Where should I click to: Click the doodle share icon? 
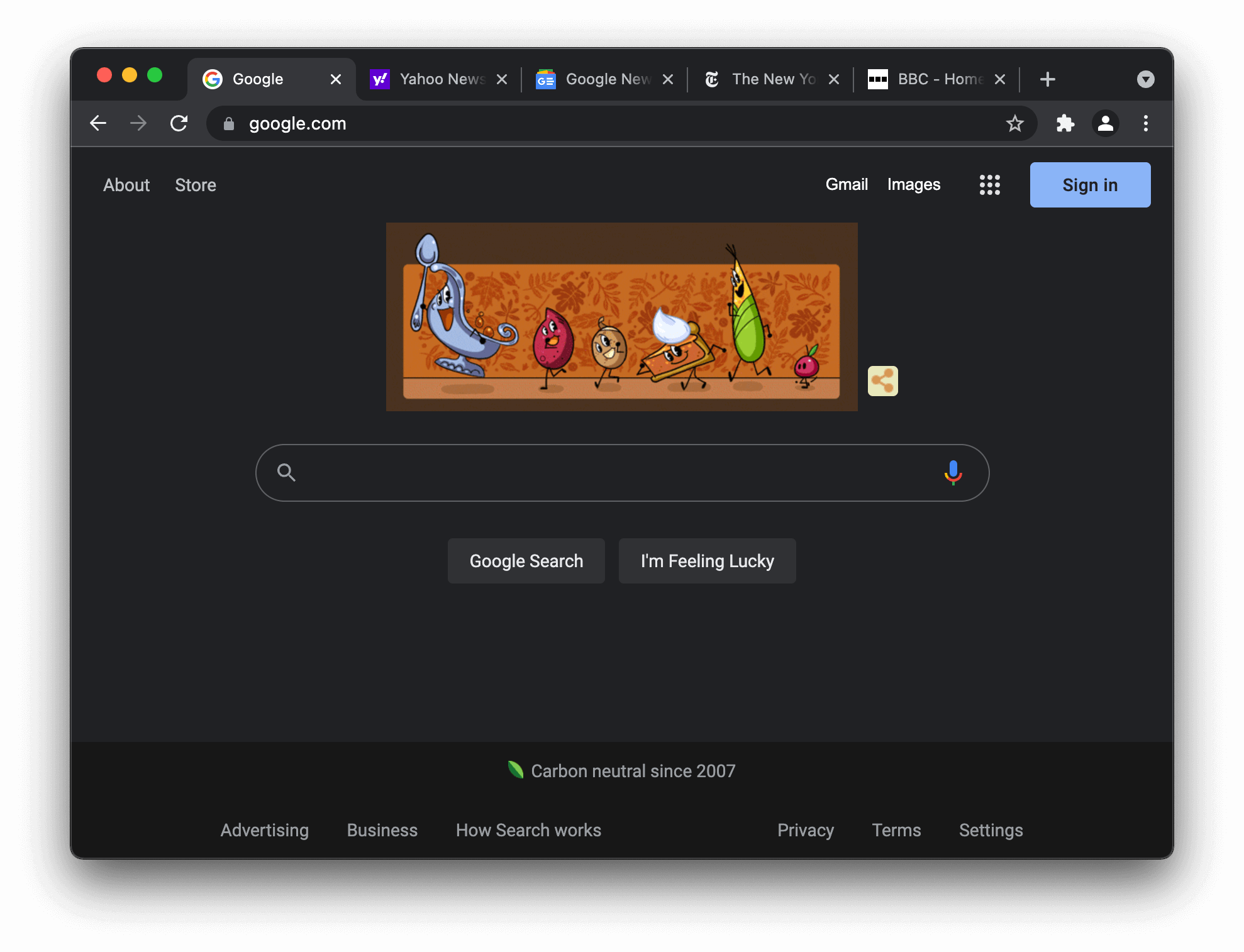click(x=882, y=381)
